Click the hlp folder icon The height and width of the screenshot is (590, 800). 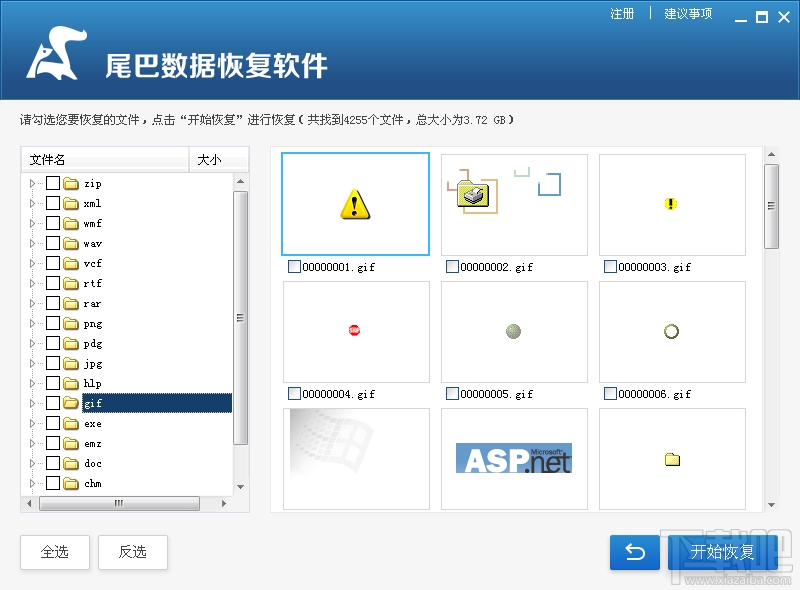pos(71,383)
